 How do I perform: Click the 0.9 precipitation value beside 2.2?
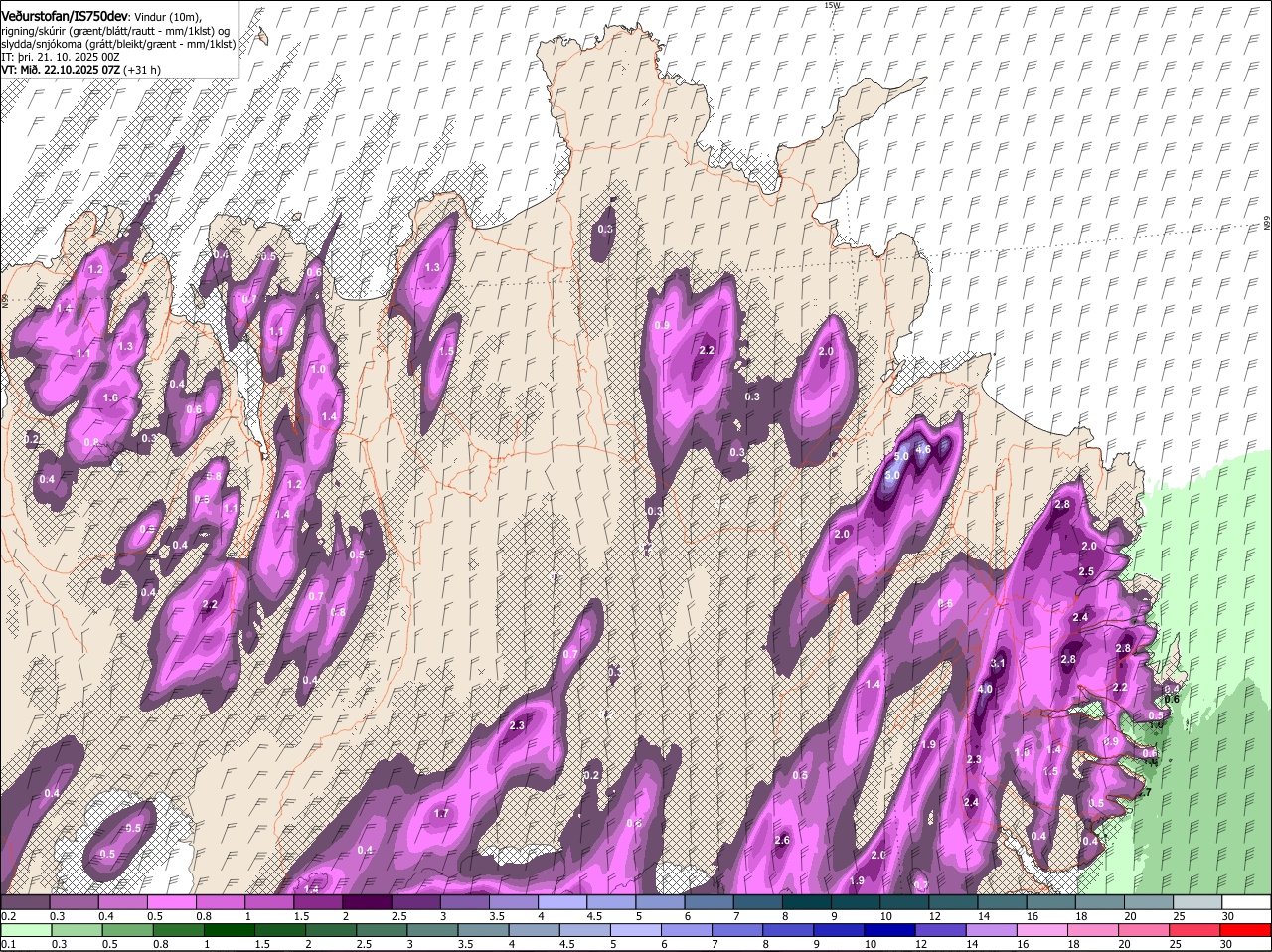coord(662,326)
